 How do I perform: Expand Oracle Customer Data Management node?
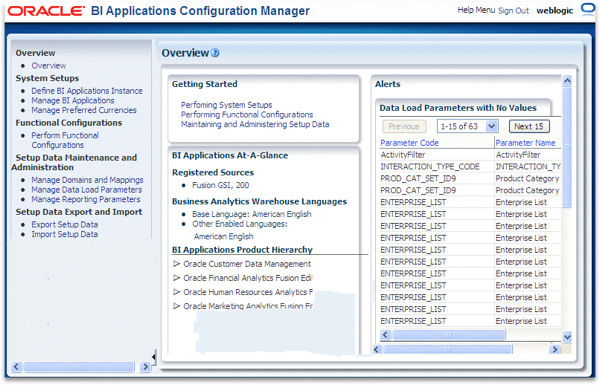176,264
